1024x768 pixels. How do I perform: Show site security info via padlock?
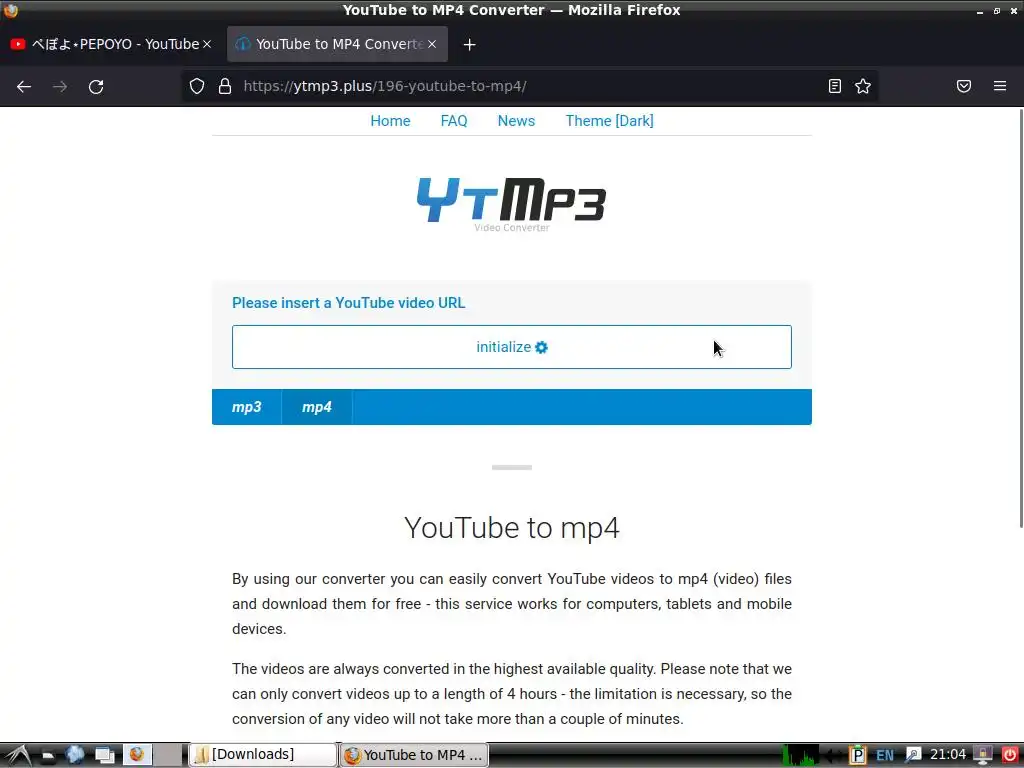(225, 86)
